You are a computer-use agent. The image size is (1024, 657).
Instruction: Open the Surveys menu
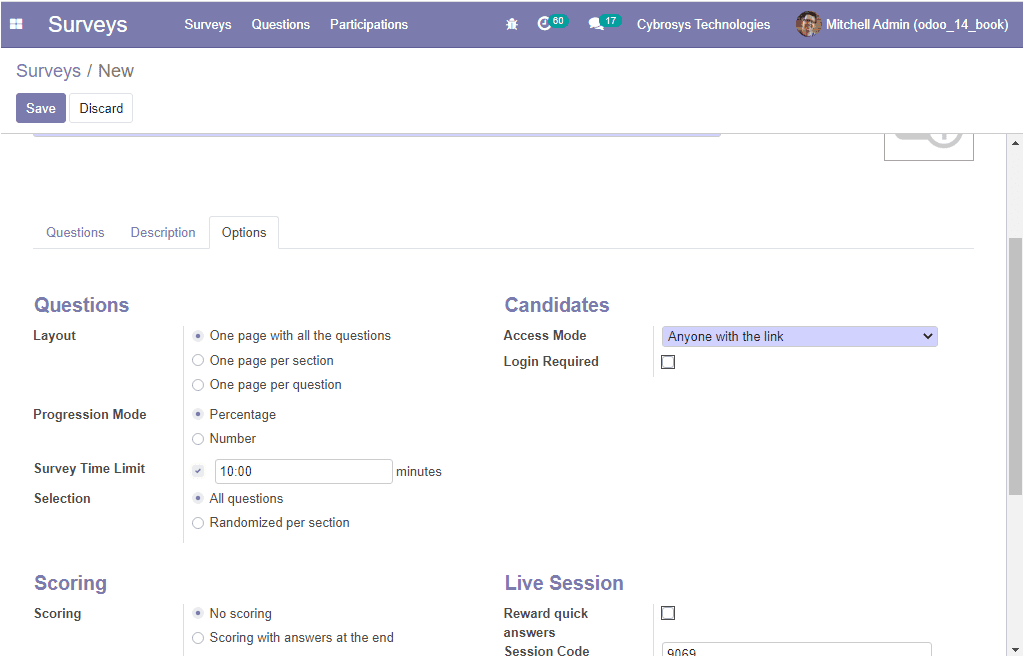(x=208, y=24)
